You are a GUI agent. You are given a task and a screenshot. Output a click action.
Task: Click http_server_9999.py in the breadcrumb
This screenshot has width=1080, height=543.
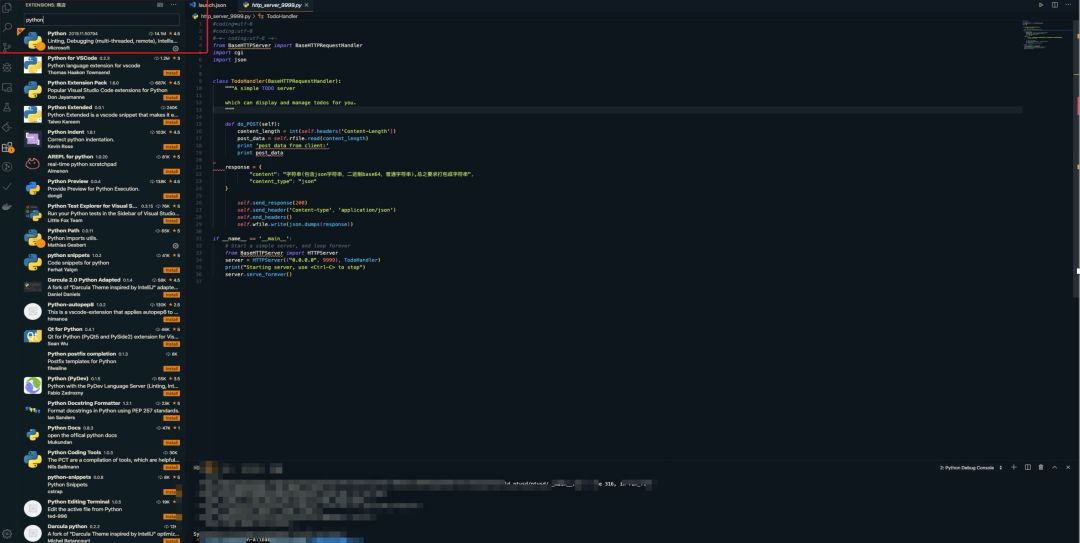(226, 15)
